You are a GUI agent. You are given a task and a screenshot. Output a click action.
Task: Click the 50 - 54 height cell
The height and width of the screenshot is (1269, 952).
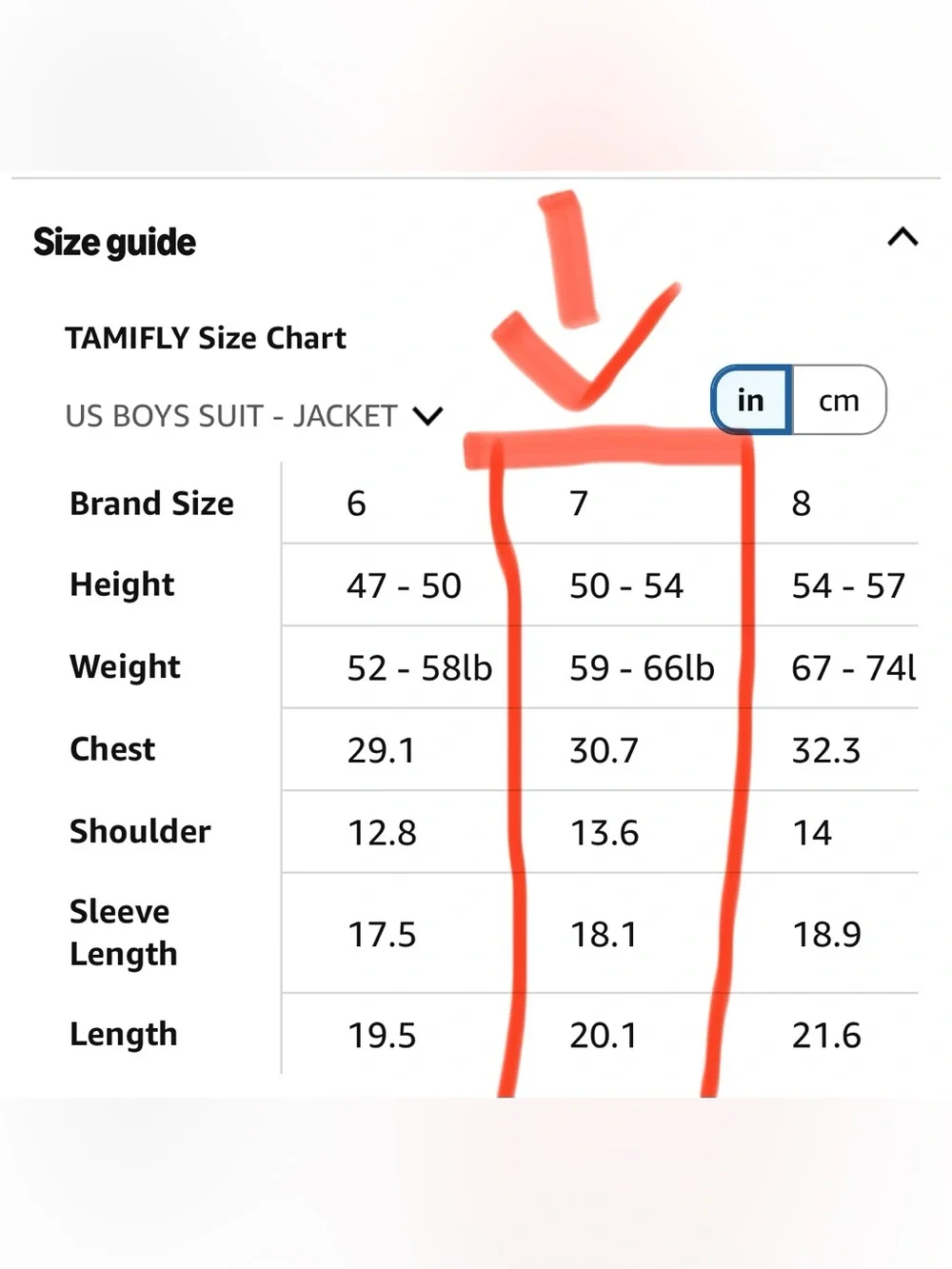tap(626, 586)
